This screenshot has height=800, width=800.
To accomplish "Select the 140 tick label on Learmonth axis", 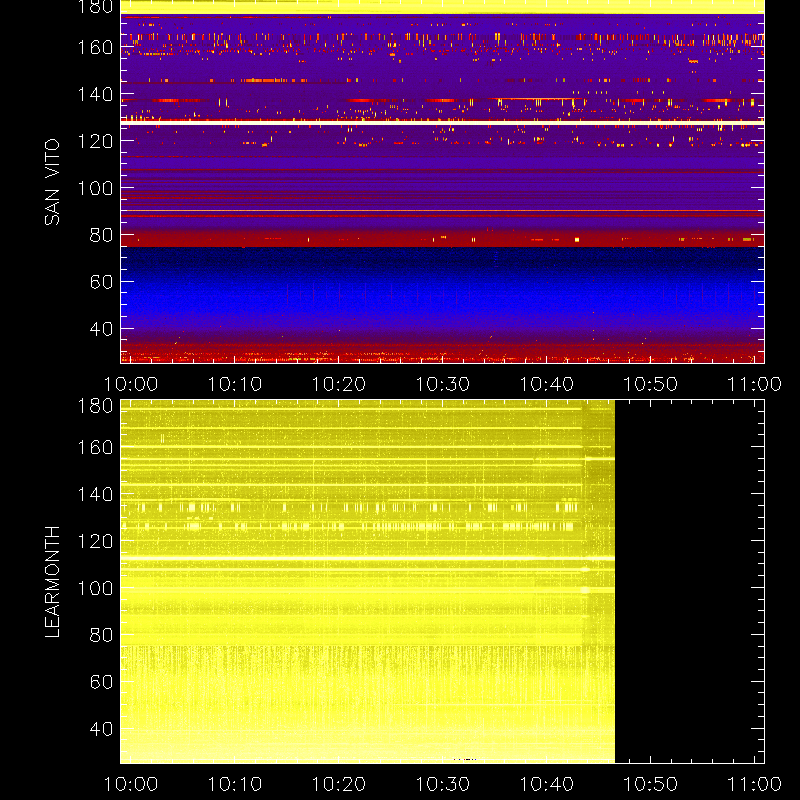I will [95, 494].
